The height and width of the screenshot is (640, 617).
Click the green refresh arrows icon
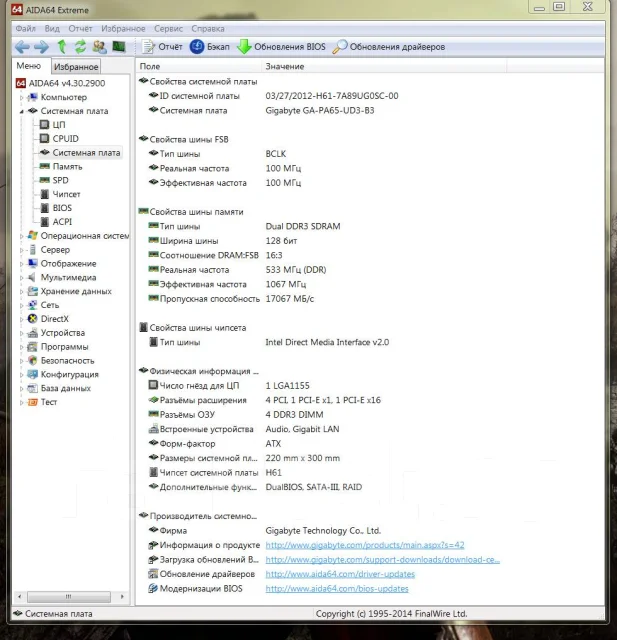(80, 47)
